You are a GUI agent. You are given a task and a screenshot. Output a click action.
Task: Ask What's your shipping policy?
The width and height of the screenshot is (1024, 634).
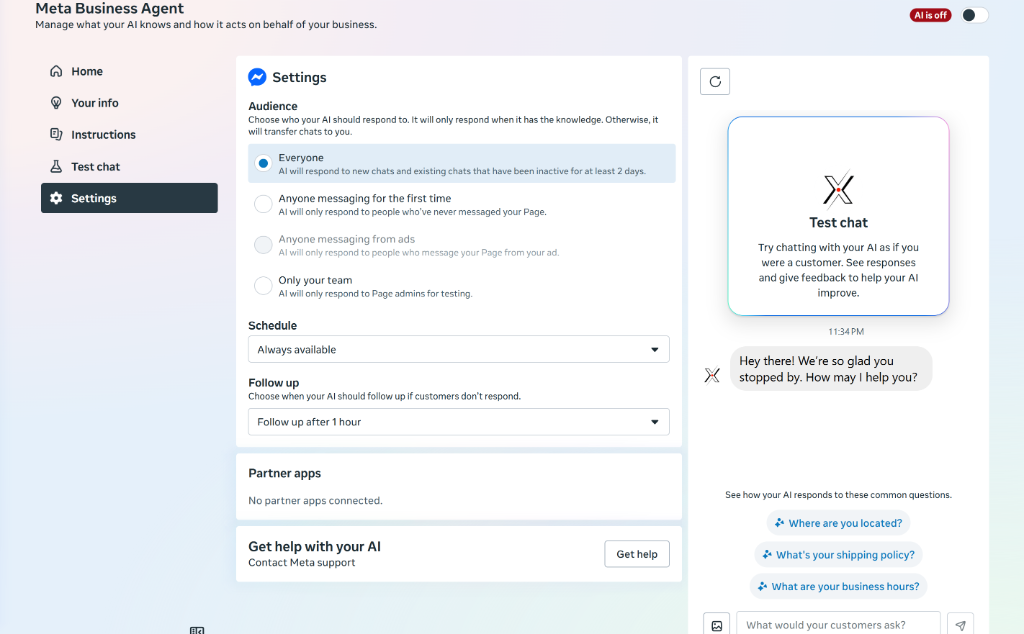(x=839, y=554)
